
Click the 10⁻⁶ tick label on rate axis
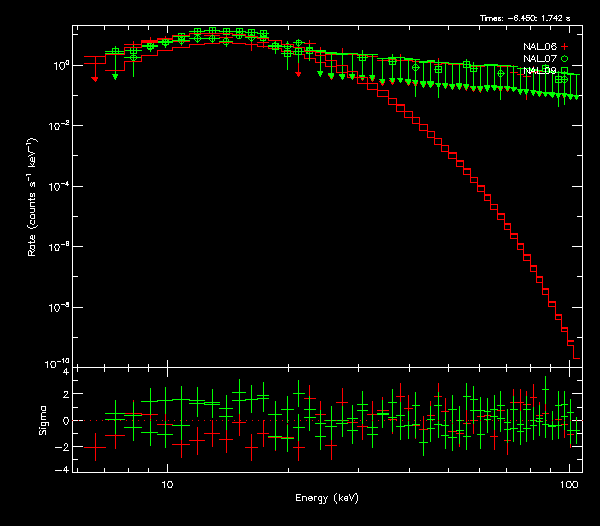tap(60, 246)
